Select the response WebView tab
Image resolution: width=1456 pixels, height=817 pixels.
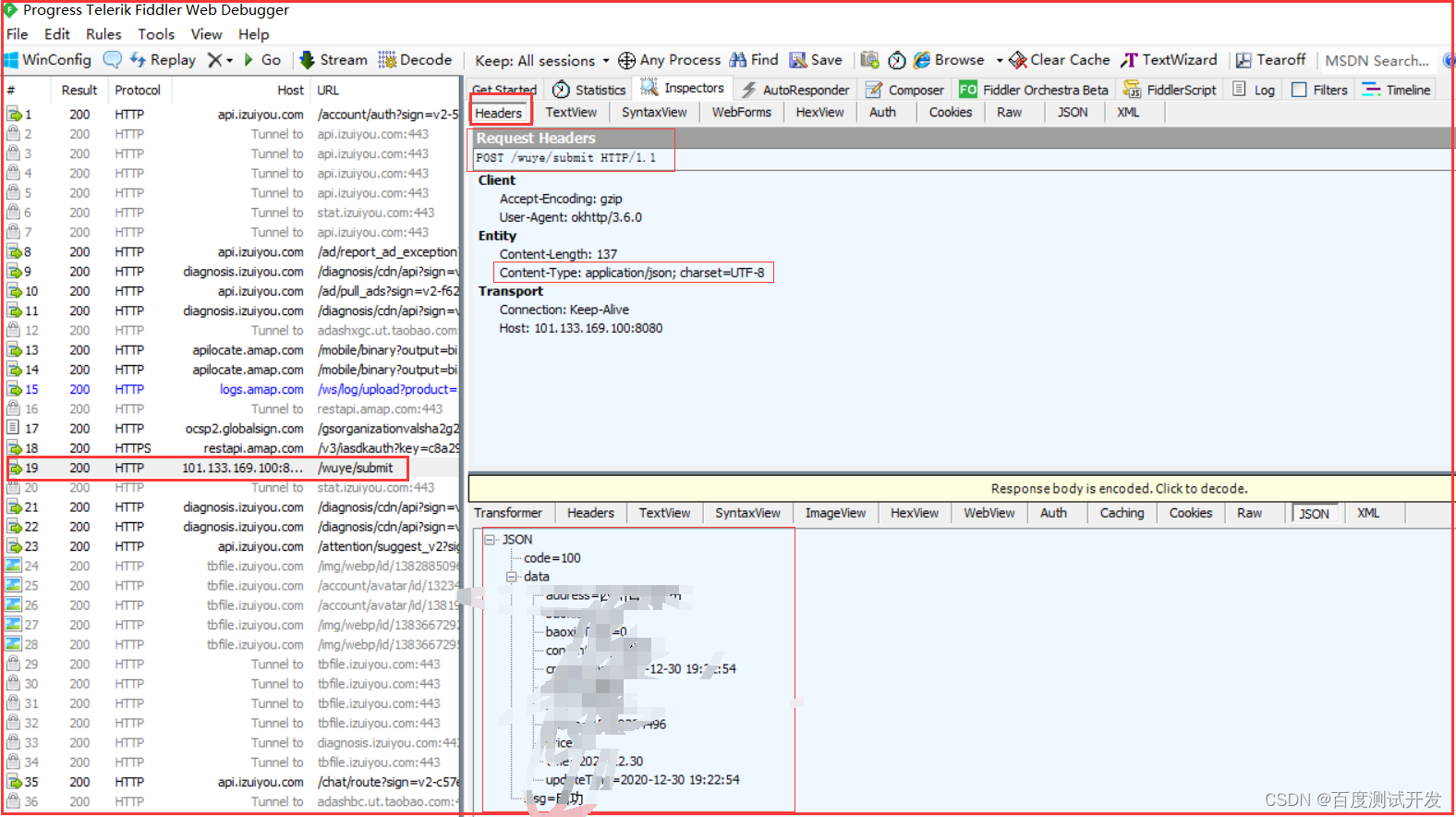989,513
